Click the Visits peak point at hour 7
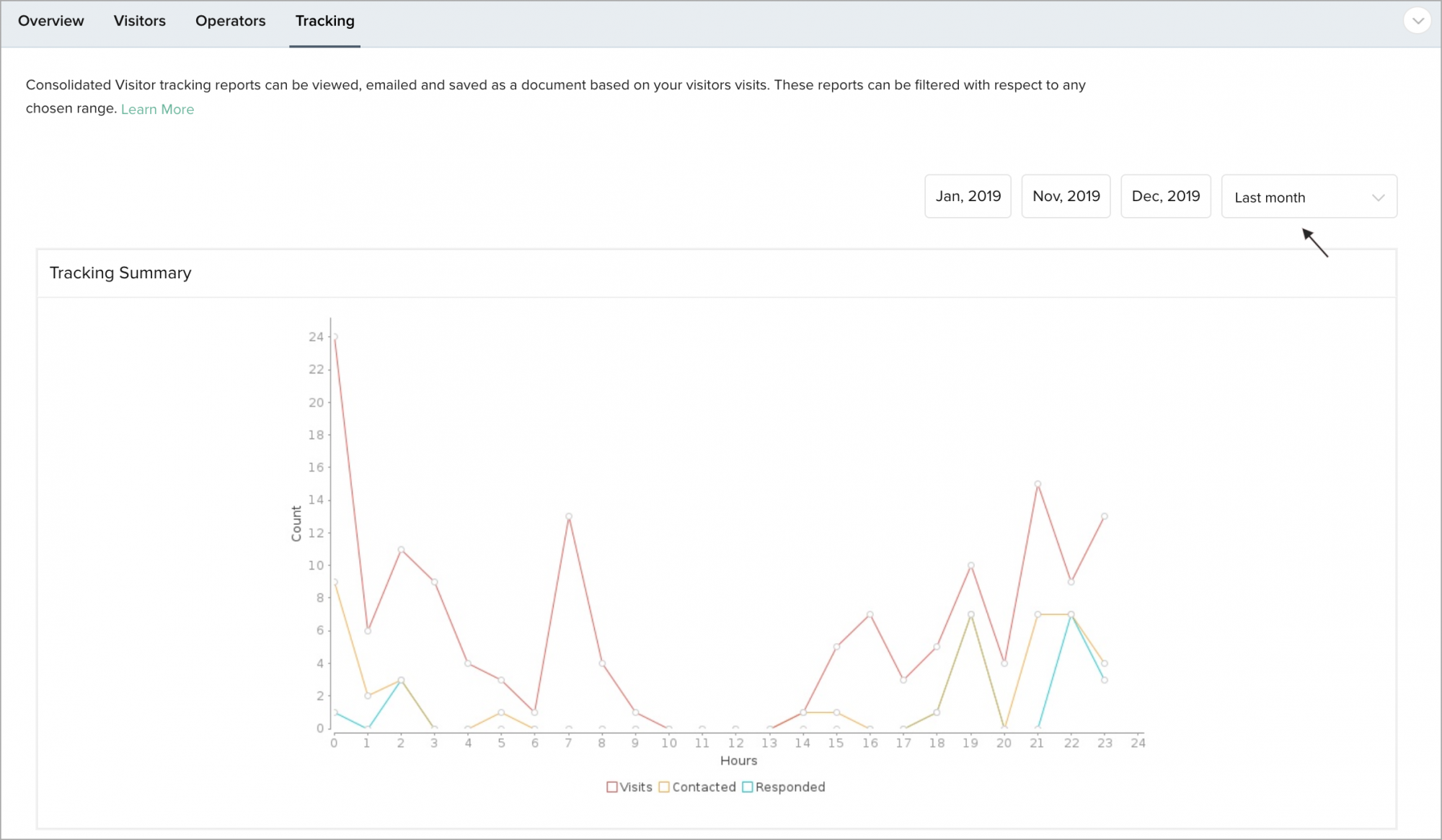 [568, 516]
